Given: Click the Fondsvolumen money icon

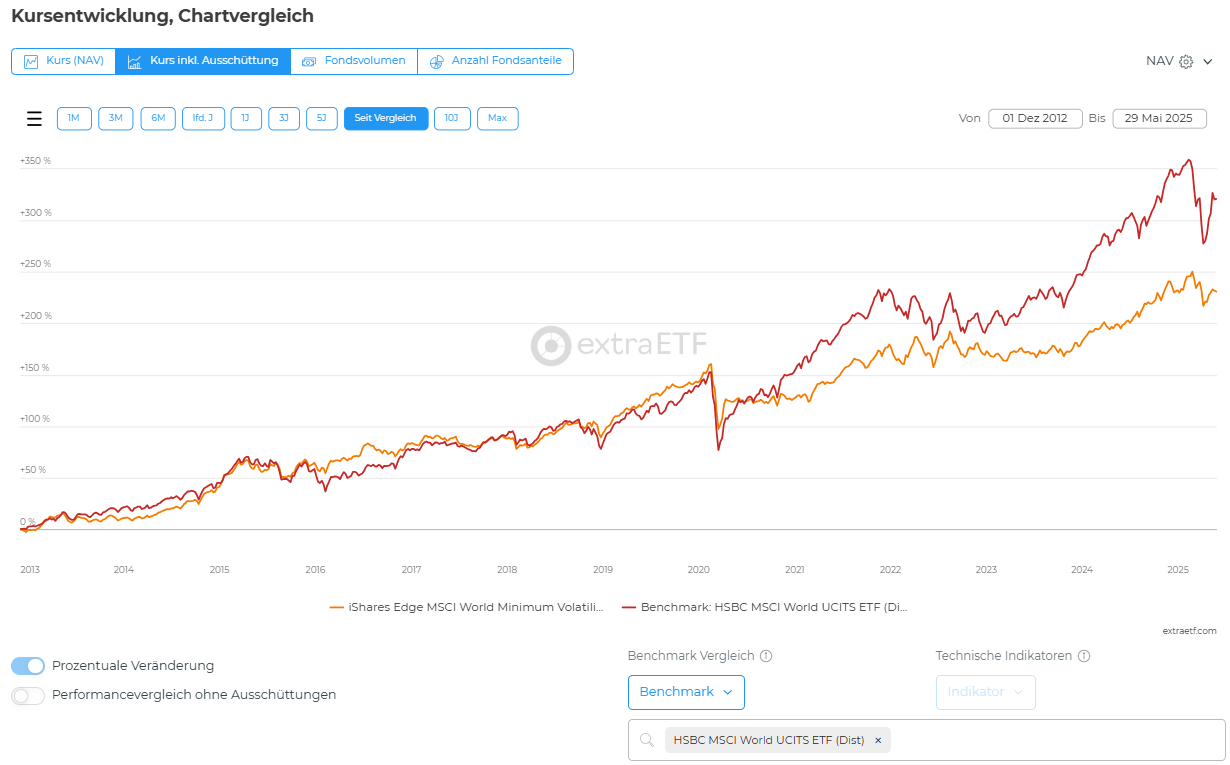Looking at the screenshot, I should pos(308,61).
